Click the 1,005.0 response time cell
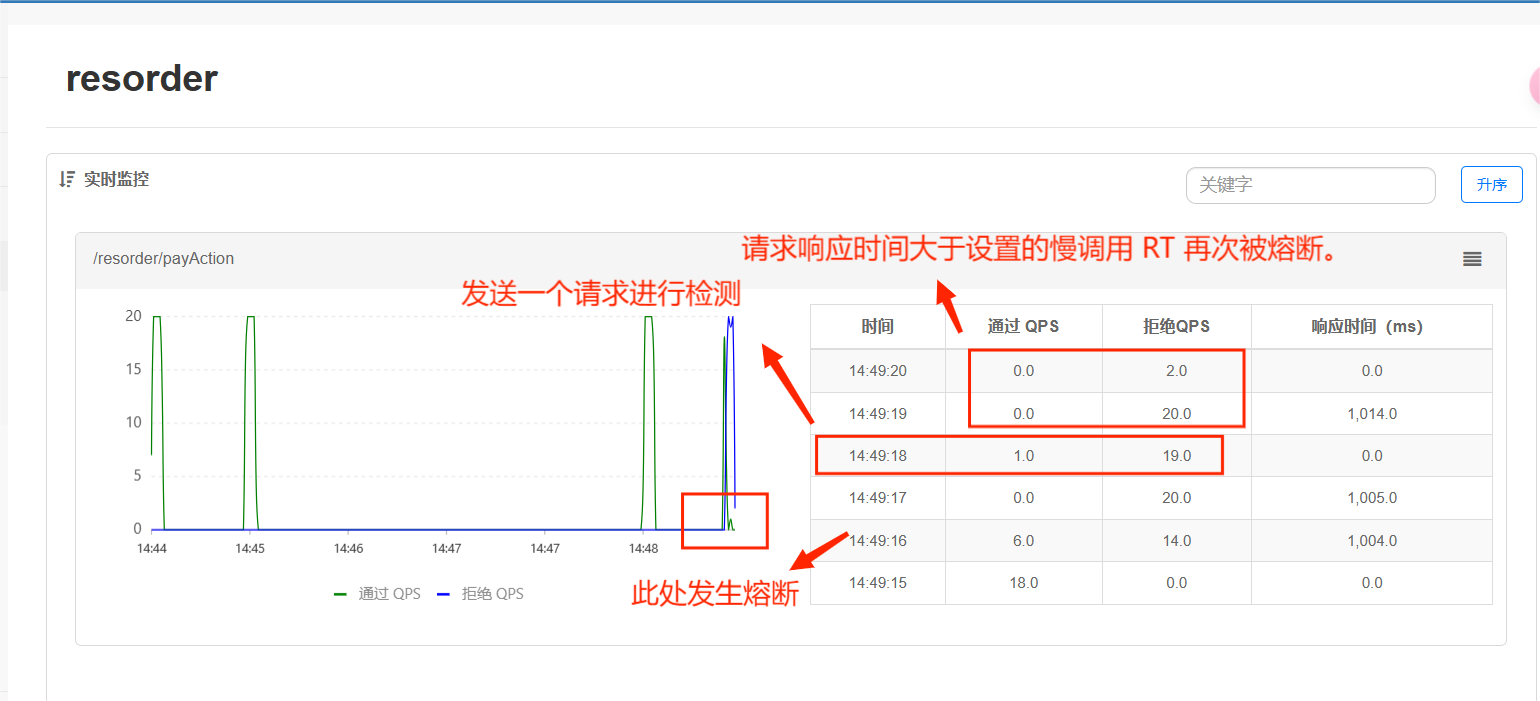Viewport: 1540px width, 701px height. [x=1371, y=498]
